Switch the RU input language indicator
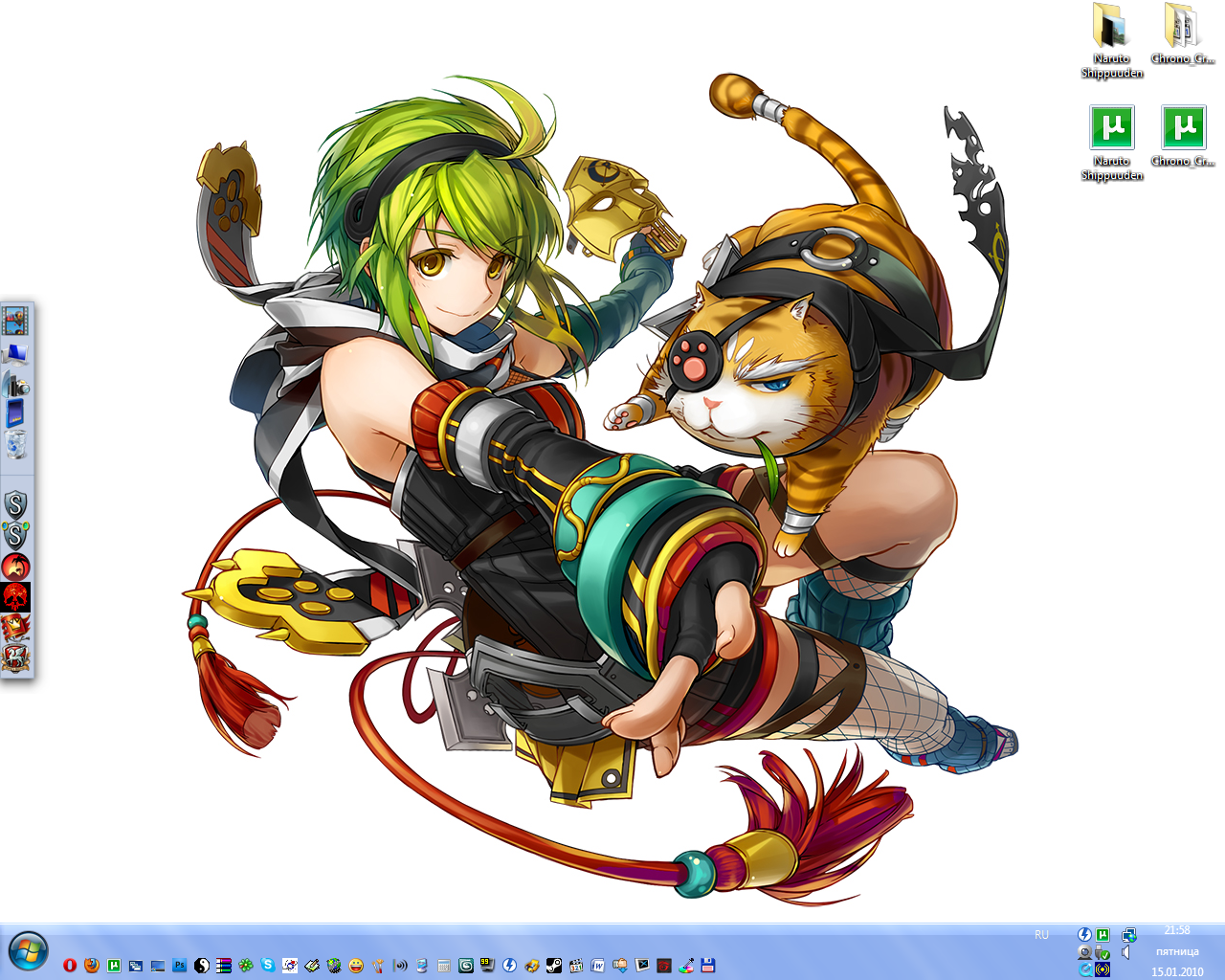Viewport: 1225px width, 980px height. [x=1041, y=935]
